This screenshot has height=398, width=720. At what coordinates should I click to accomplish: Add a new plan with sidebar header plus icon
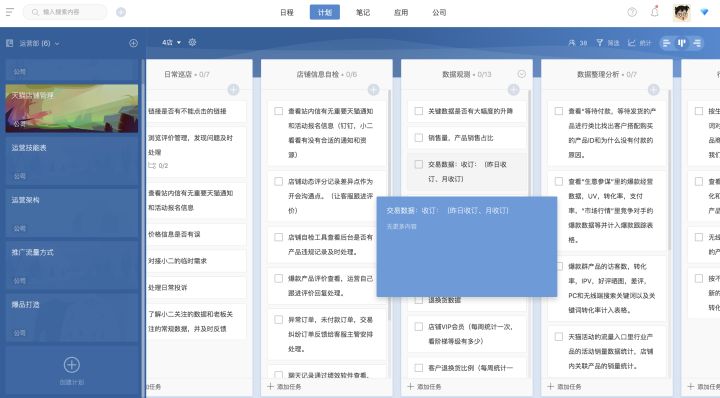tap(134, 43)
